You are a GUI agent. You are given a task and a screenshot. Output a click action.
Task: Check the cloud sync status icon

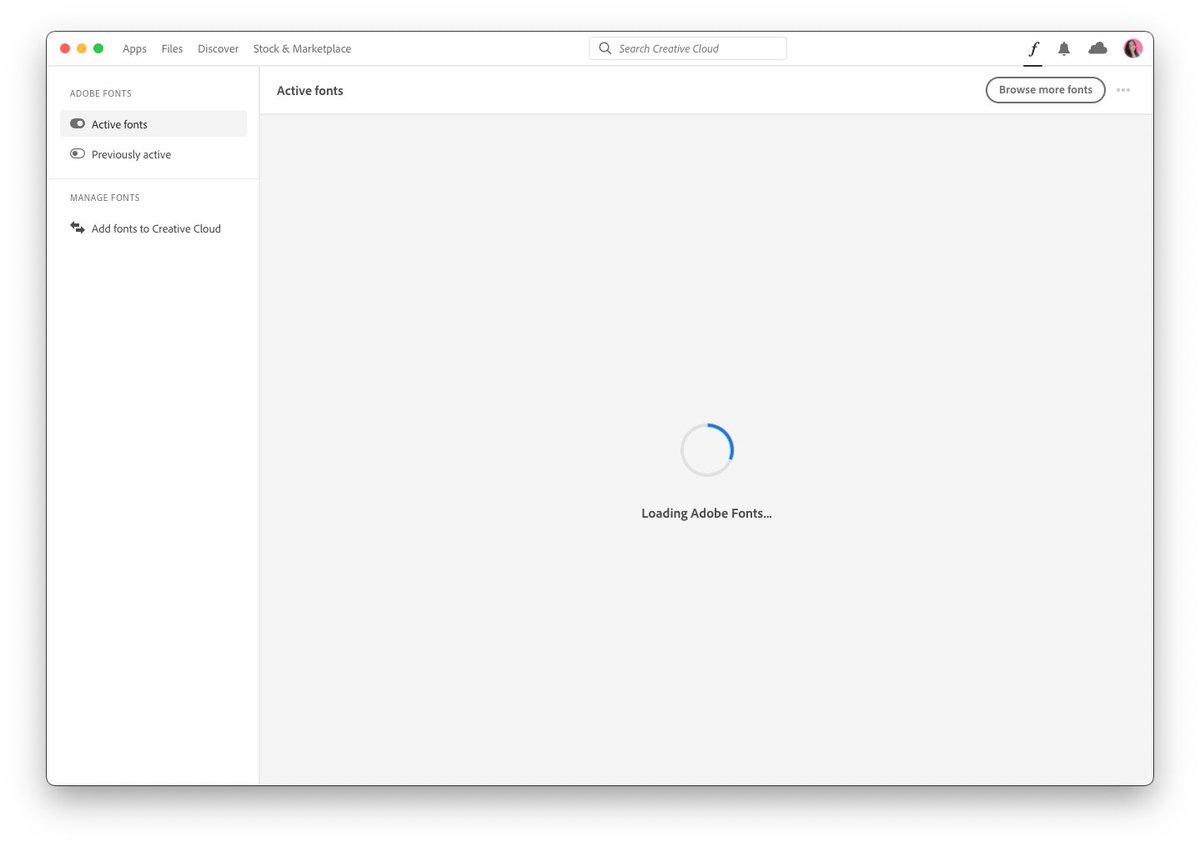(x=1098, y=48)
